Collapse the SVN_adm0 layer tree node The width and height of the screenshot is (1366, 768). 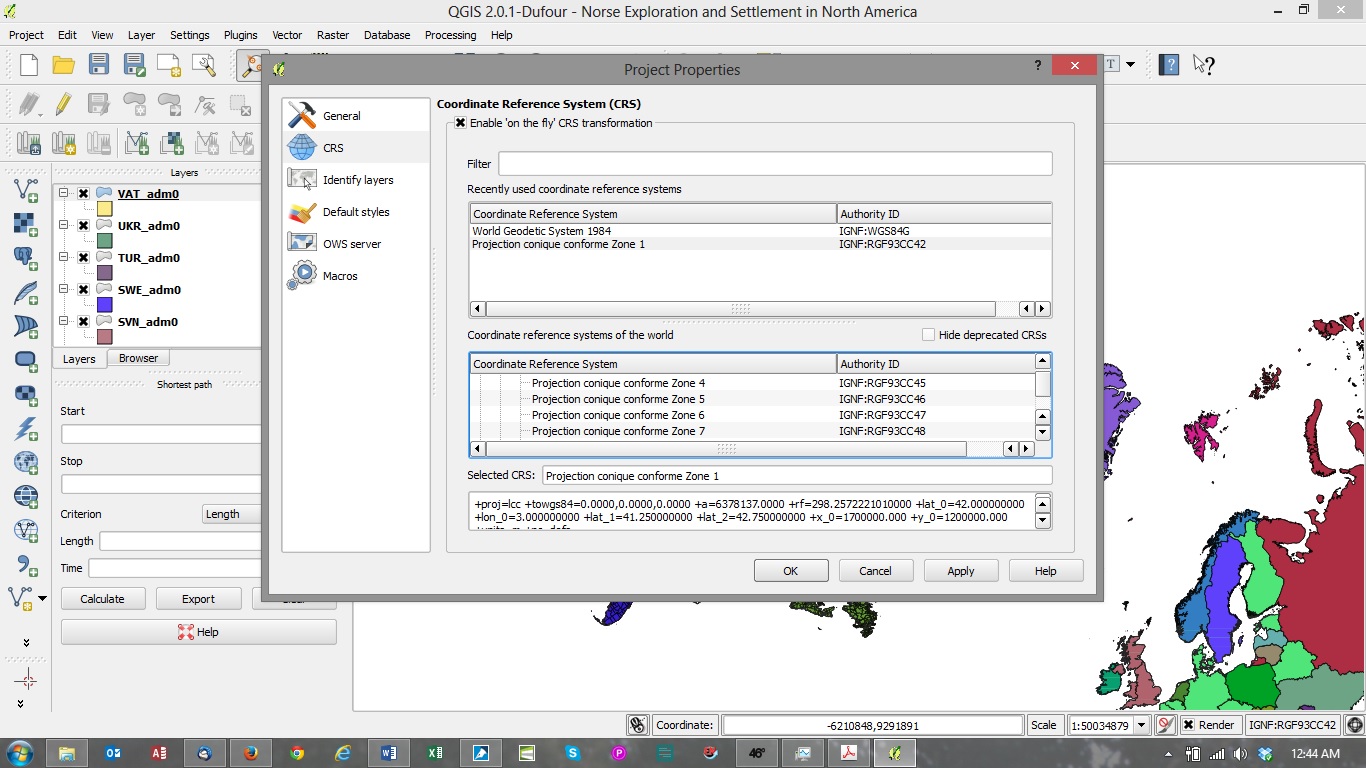(x=64, y=321)
